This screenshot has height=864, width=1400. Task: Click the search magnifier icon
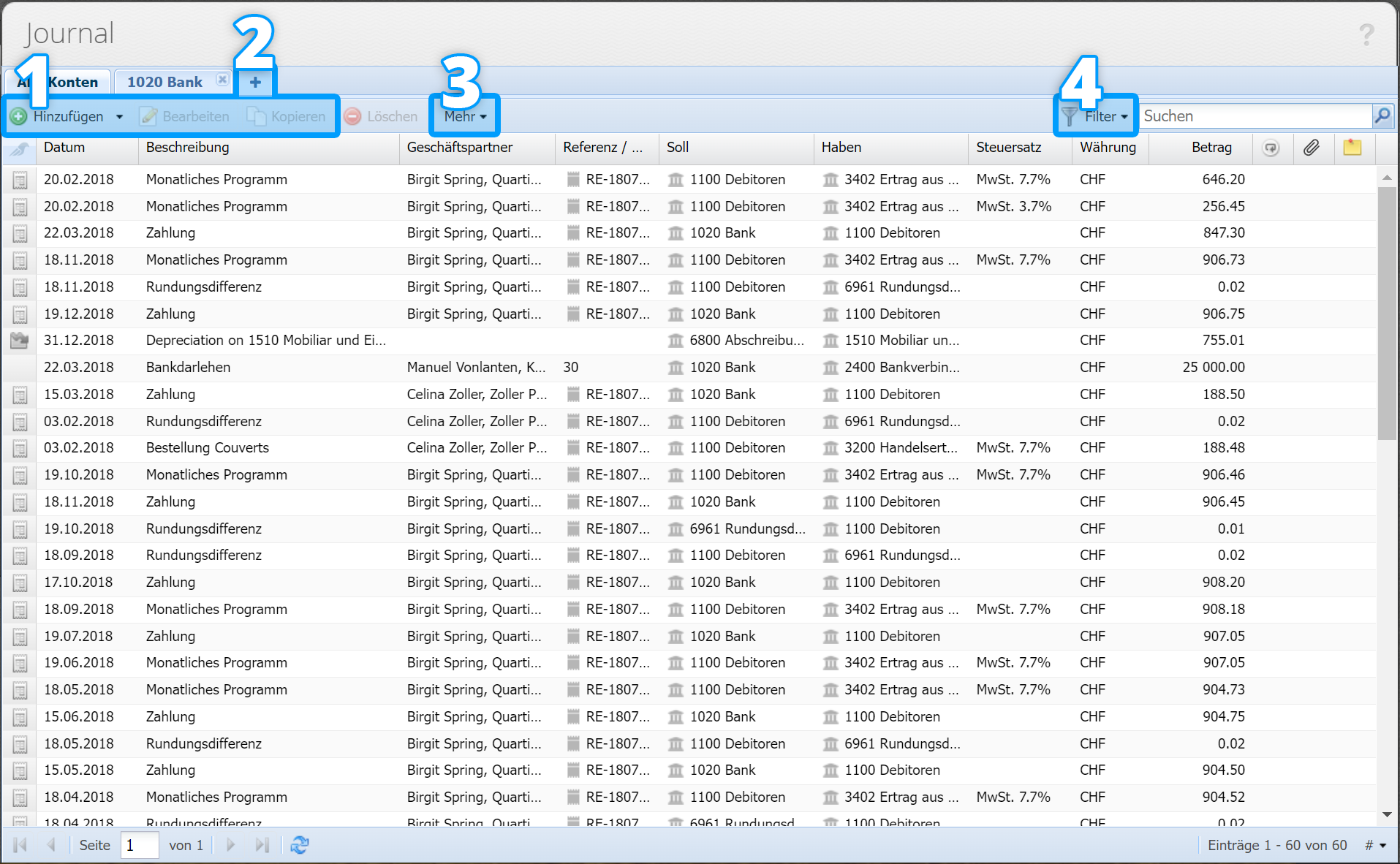[x=1382, y=115]
